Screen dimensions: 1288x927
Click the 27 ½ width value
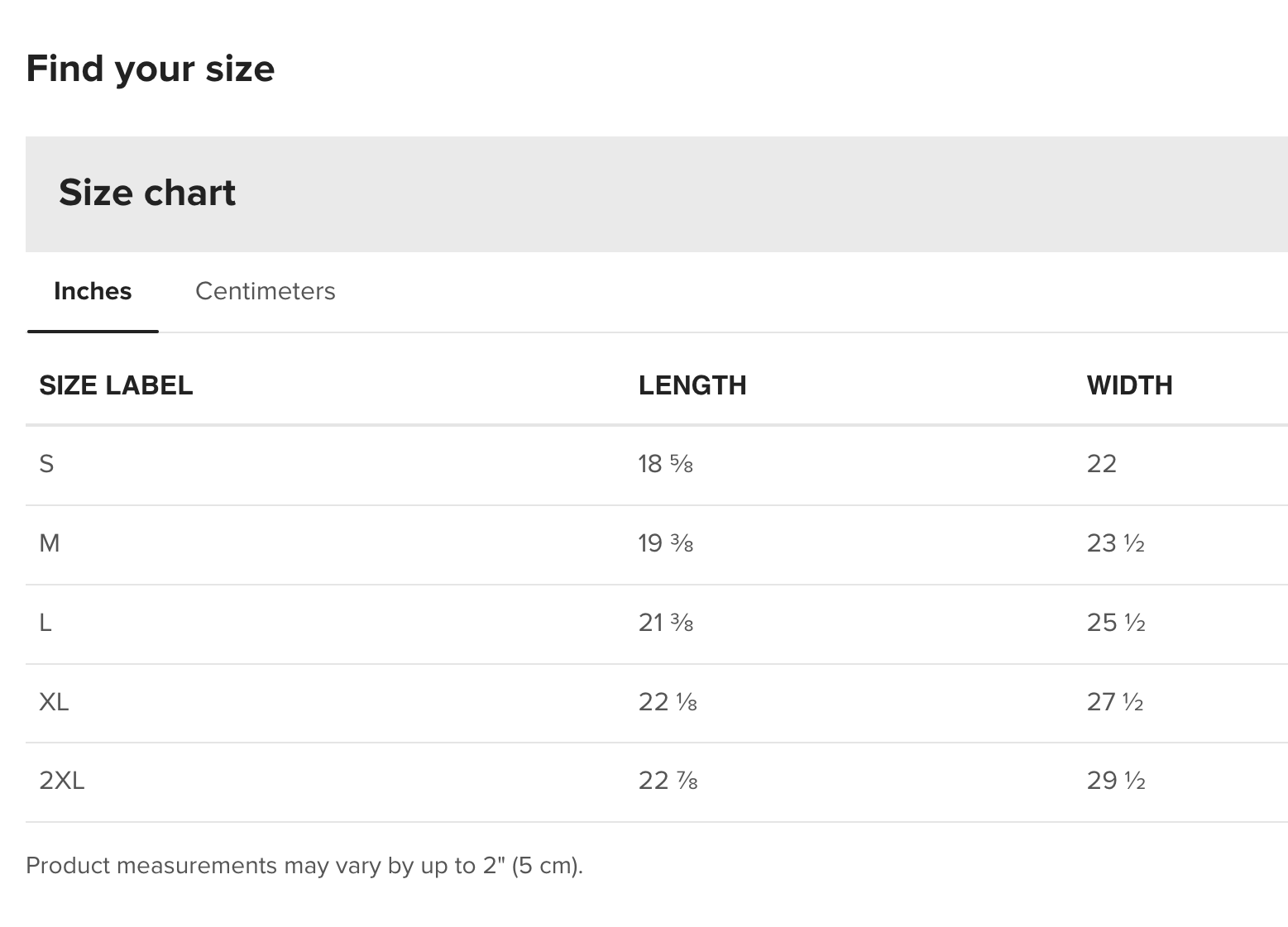pyautogui.click(x=1115, y=702)
